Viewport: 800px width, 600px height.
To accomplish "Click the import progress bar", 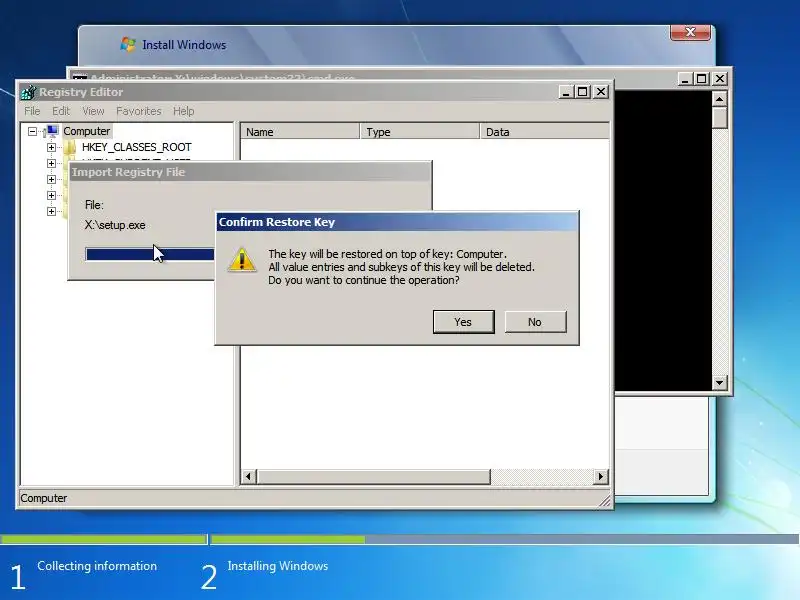I will [x=149, y=254].
